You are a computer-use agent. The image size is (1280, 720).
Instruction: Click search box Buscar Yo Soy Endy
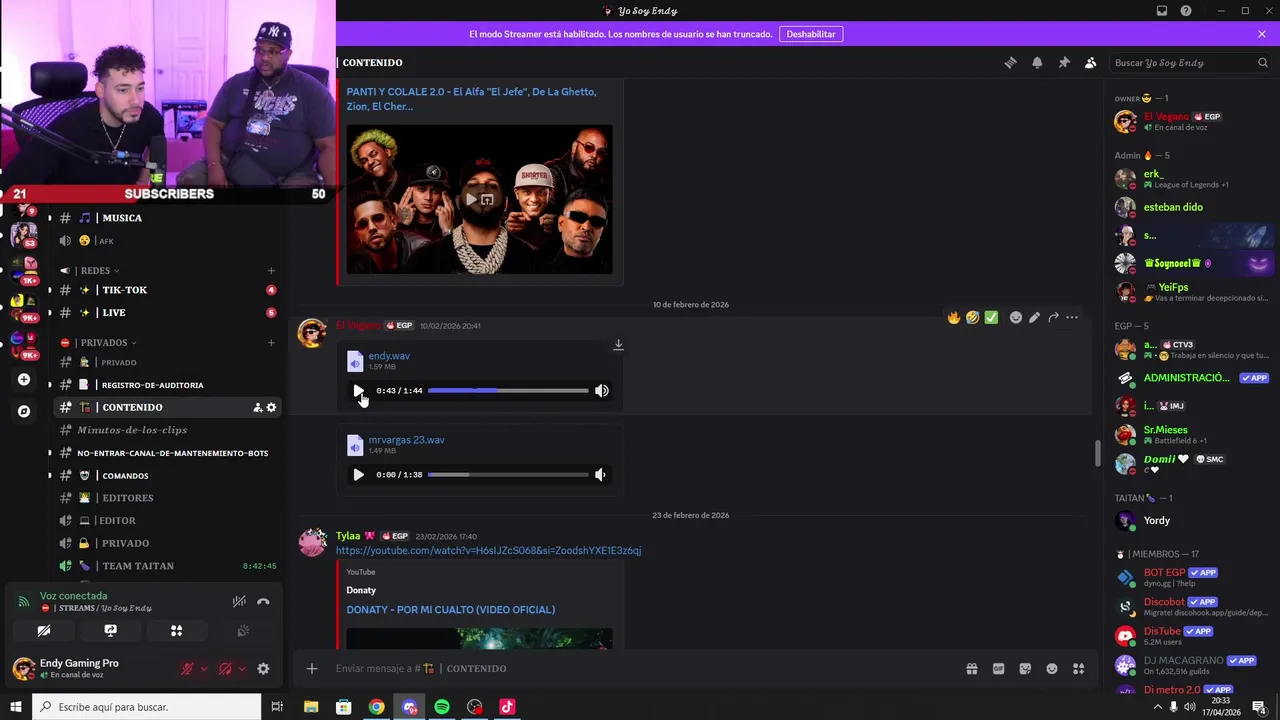pos(1191,62)
